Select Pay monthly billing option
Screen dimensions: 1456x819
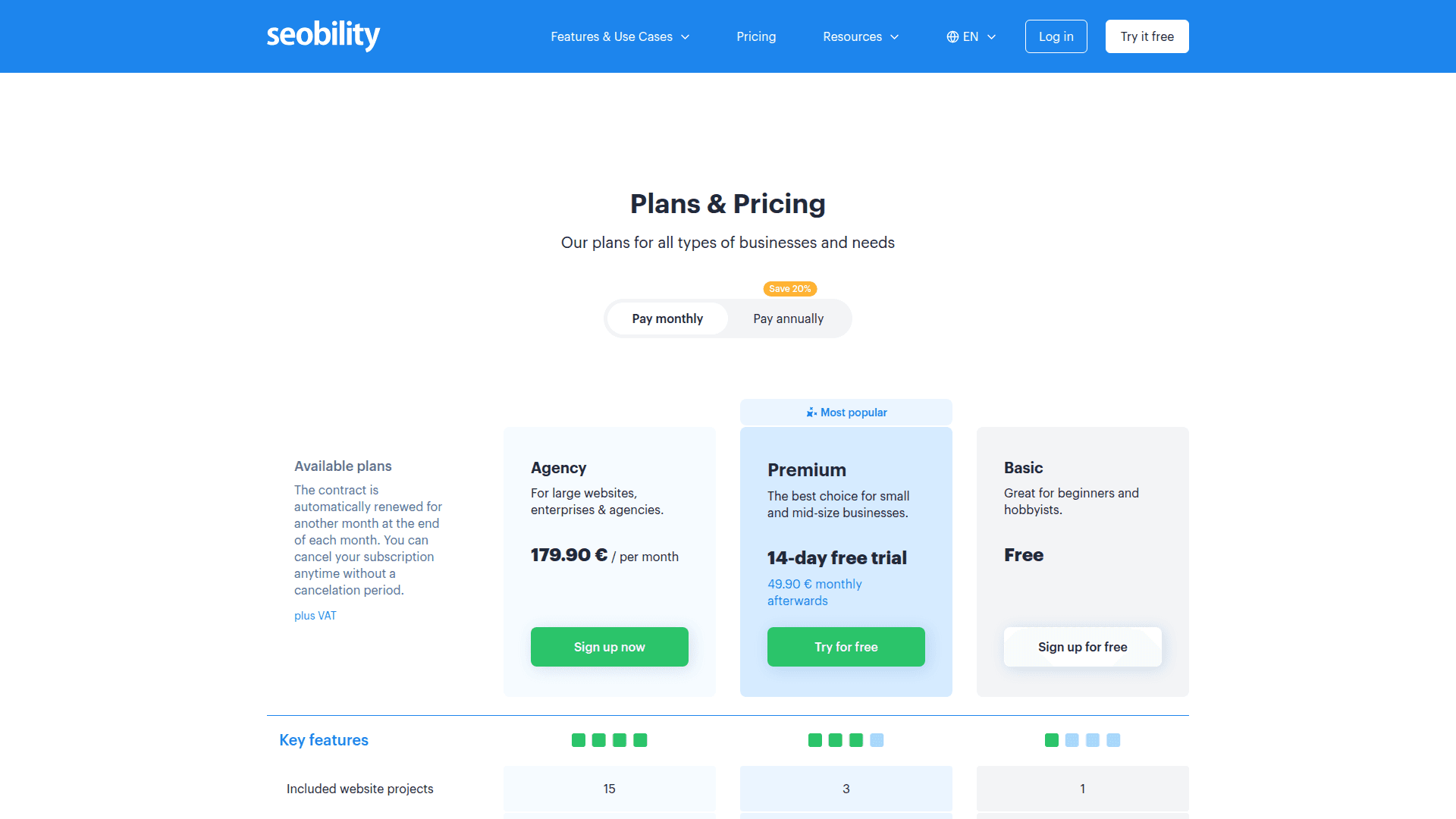pos(667,318)
